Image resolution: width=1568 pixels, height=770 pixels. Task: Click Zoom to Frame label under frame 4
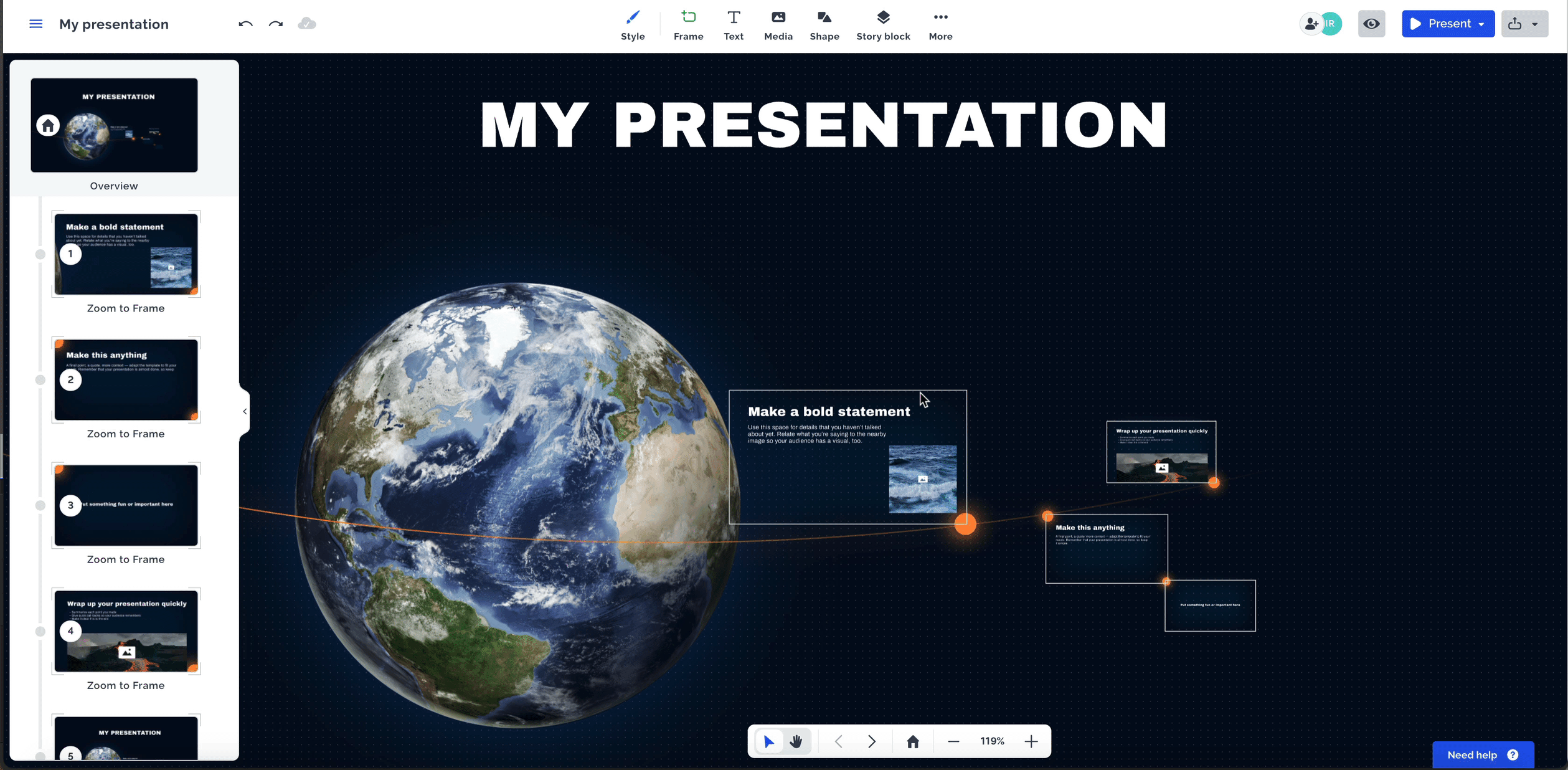pos(126,685)
